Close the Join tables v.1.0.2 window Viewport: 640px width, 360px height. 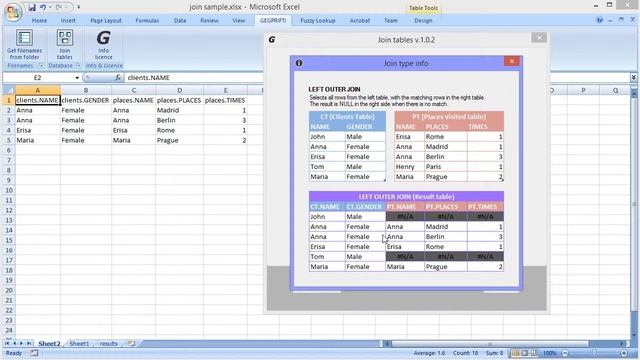[x=539, y=38]
